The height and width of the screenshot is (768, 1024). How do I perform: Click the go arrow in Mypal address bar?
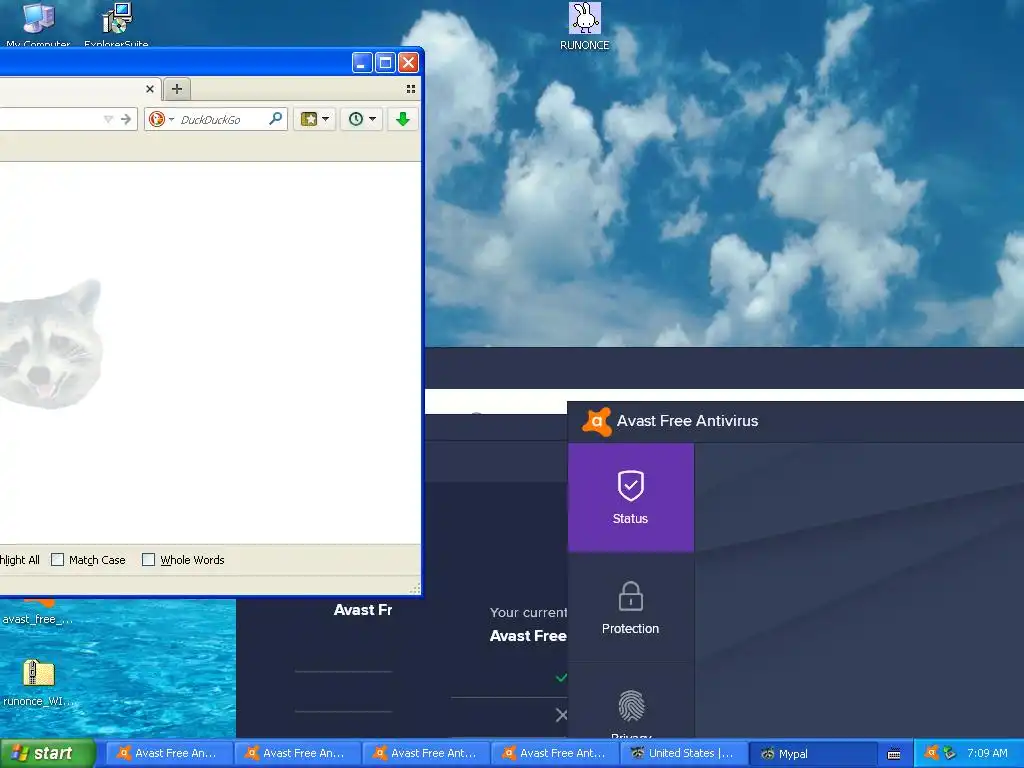point(126,119)
